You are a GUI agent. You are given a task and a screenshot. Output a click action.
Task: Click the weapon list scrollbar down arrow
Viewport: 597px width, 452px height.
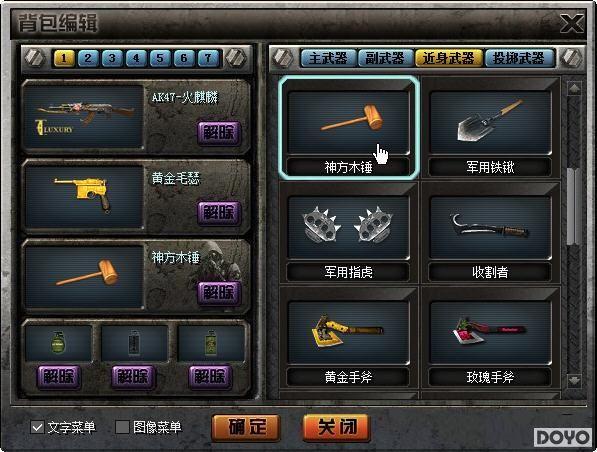tap(574, 379)
